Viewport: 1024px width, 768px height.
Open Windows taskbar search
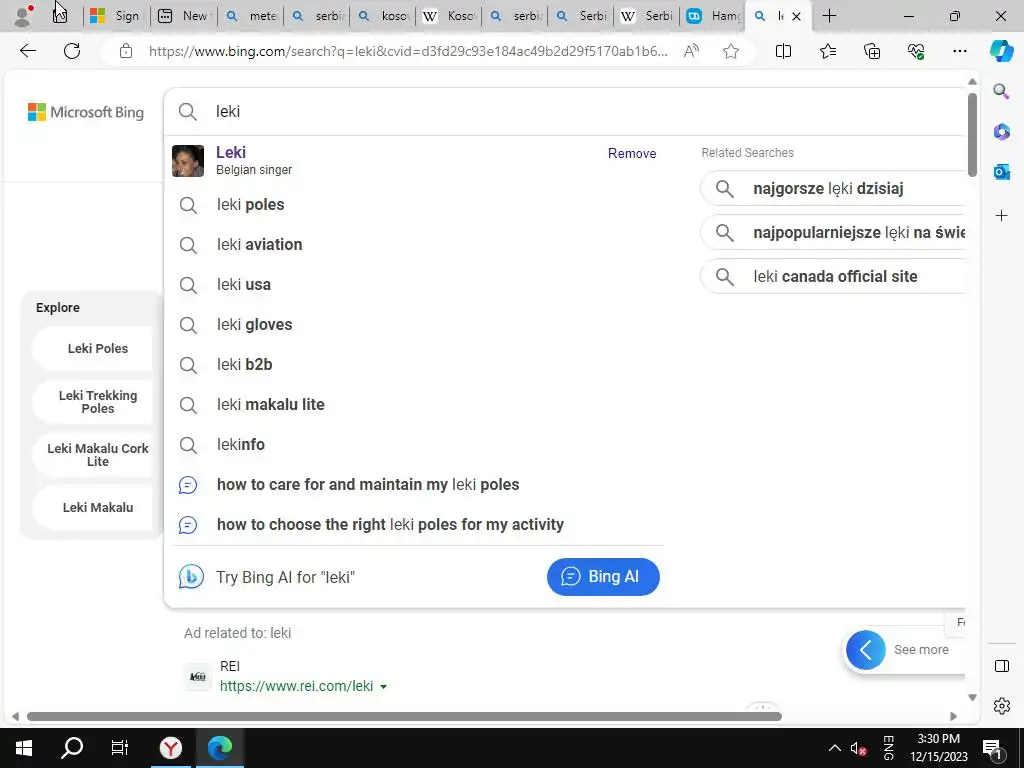[x=72, y=748]
